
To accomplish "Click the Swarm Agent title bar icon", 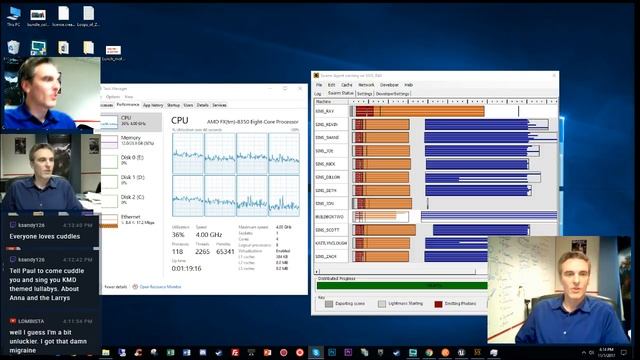I will coord(316,76).
